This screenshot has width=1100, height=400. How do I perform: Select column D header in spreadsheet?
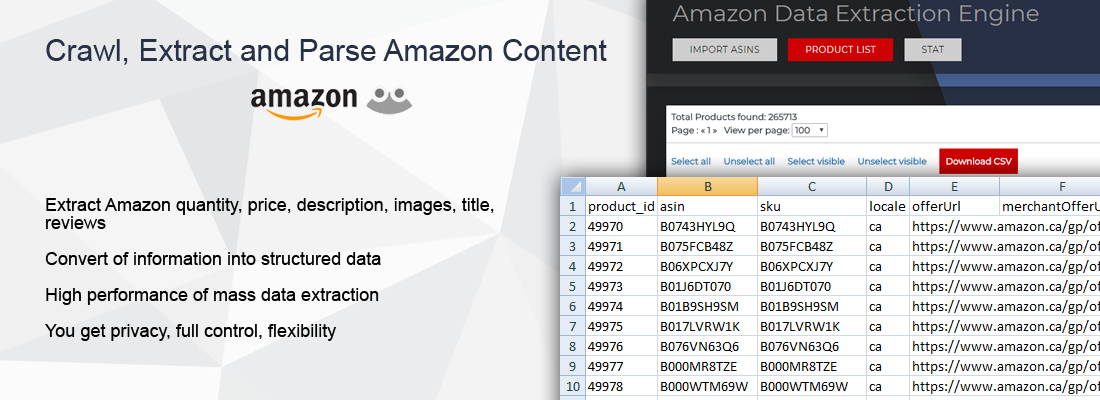[x=888, y=186]
